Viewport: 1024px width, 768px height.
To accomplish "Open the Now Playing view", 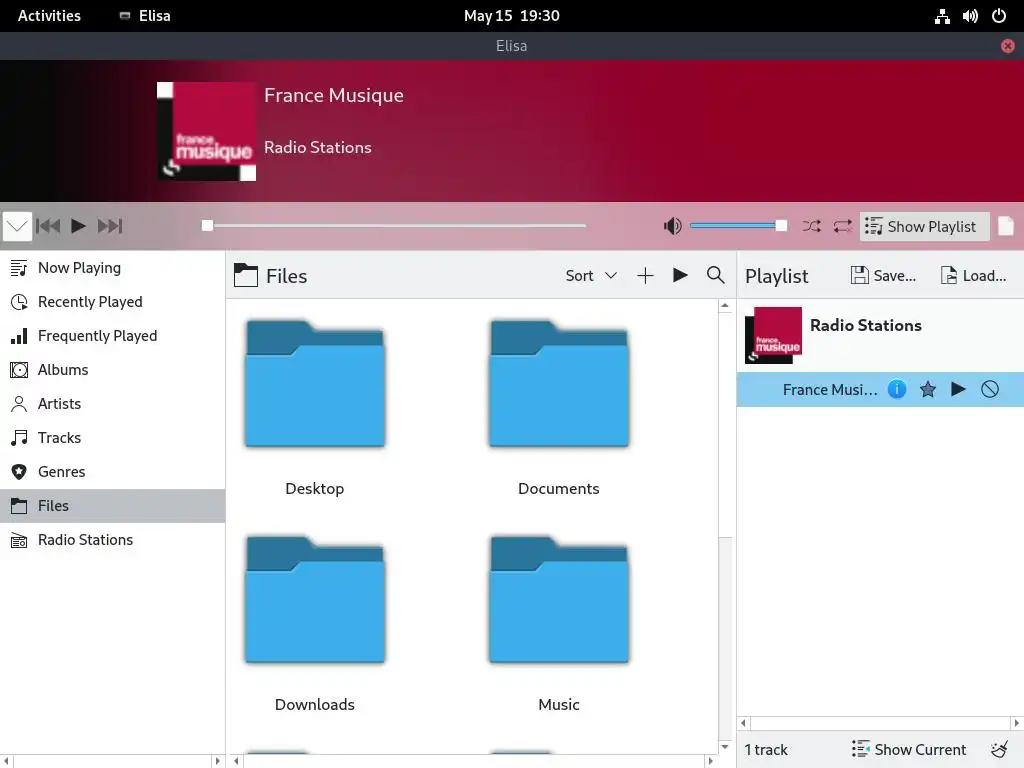I will pyautogui.click(x=112, y=268).
